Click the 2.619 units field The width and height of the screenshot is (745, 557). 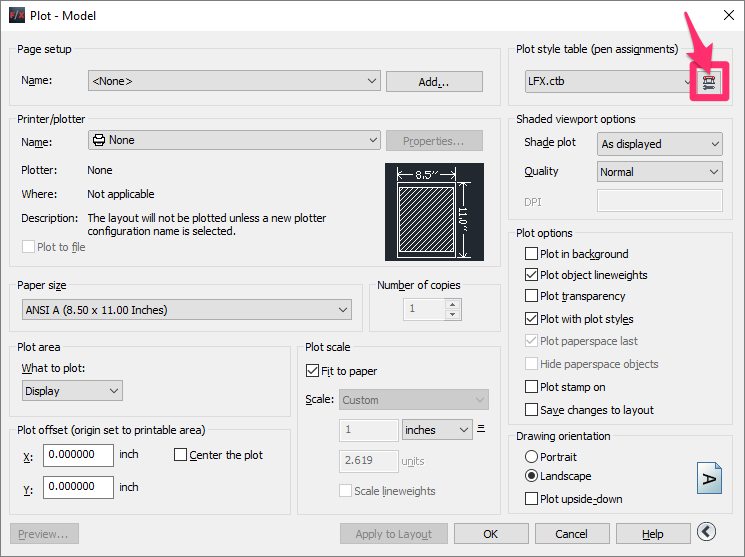click(x=369, y=461)
